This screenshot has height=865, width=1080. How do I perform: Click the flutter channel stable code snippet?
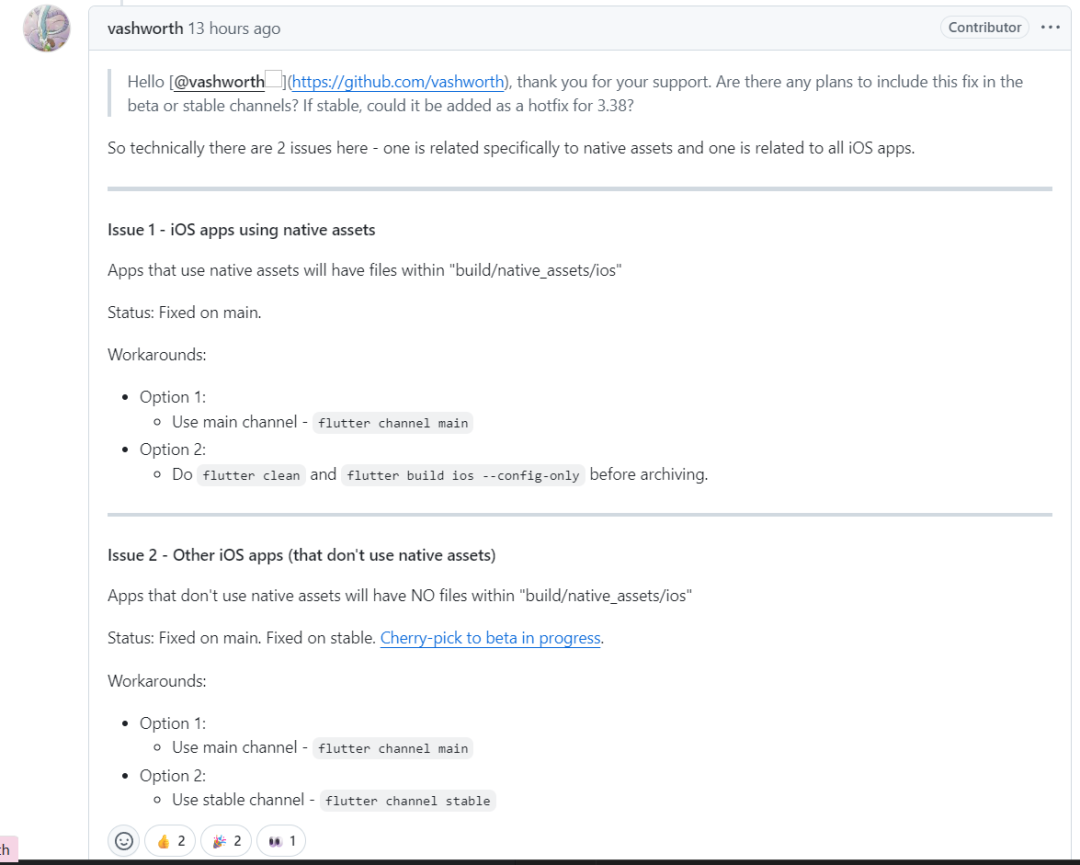[408, 801]
